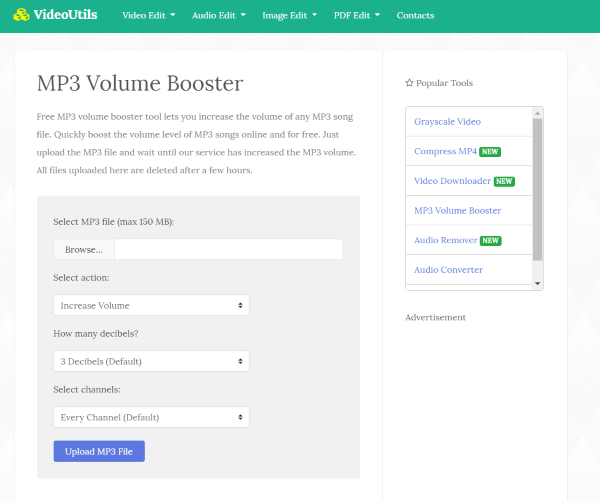Viewport: 600px width, 501px height.
Task: Click the MP3 Volume Booster page heading
Action: pyautogui.click(x=140, y=83)
